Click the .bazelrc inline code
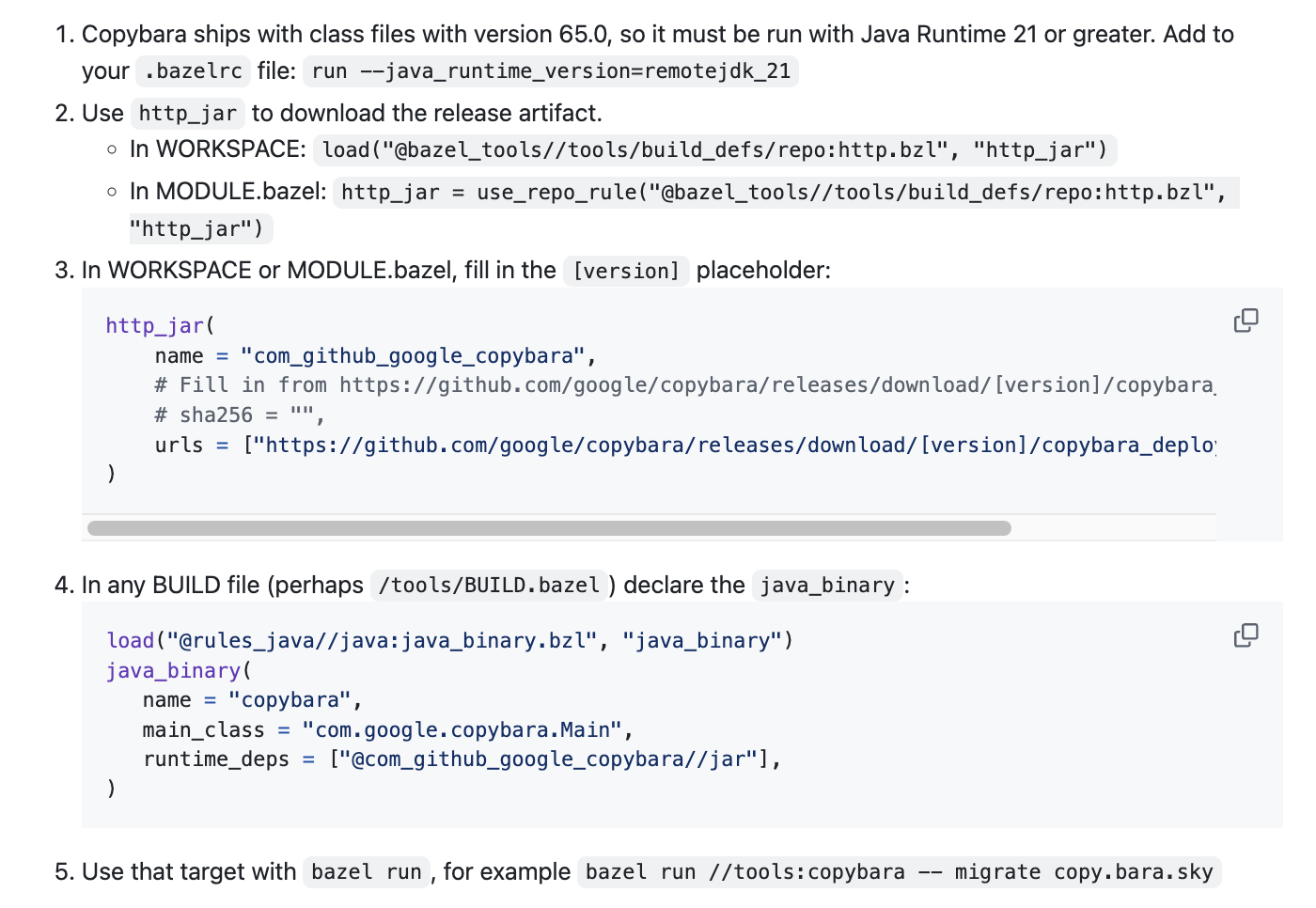This screenshot has width=1316, height=908. 193,71
